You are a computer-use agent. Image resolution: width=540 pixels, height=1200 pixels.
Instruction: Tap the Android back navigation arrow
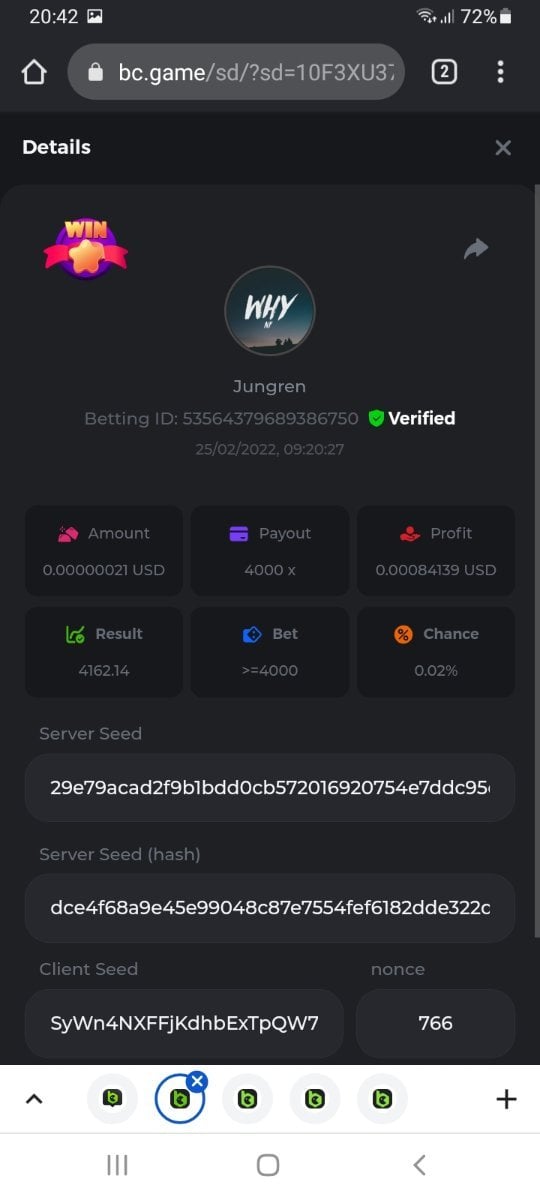(x=420, y=1165)
